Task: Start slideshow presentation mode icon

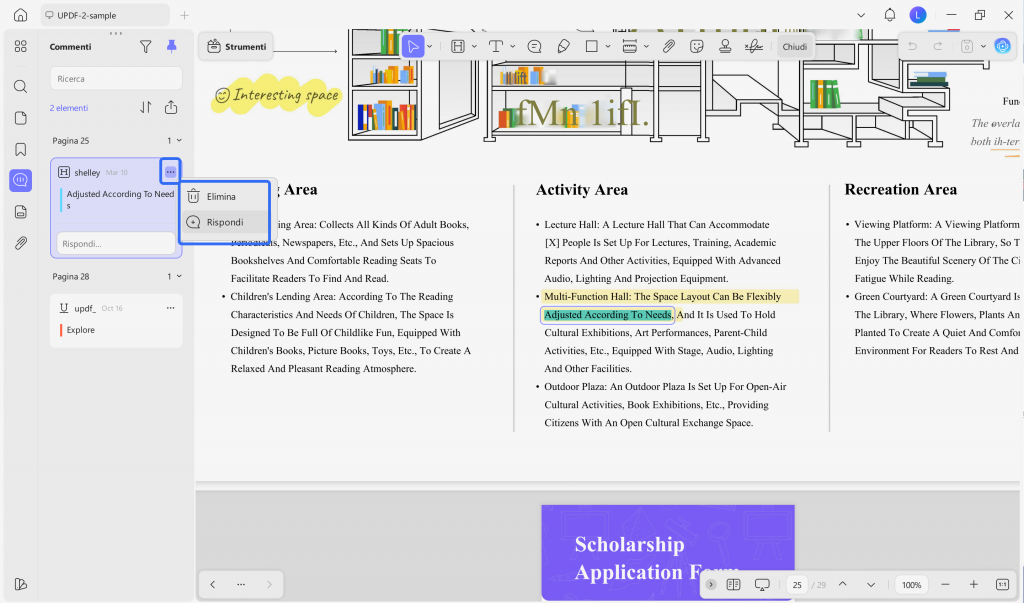Action: point(761,584)
